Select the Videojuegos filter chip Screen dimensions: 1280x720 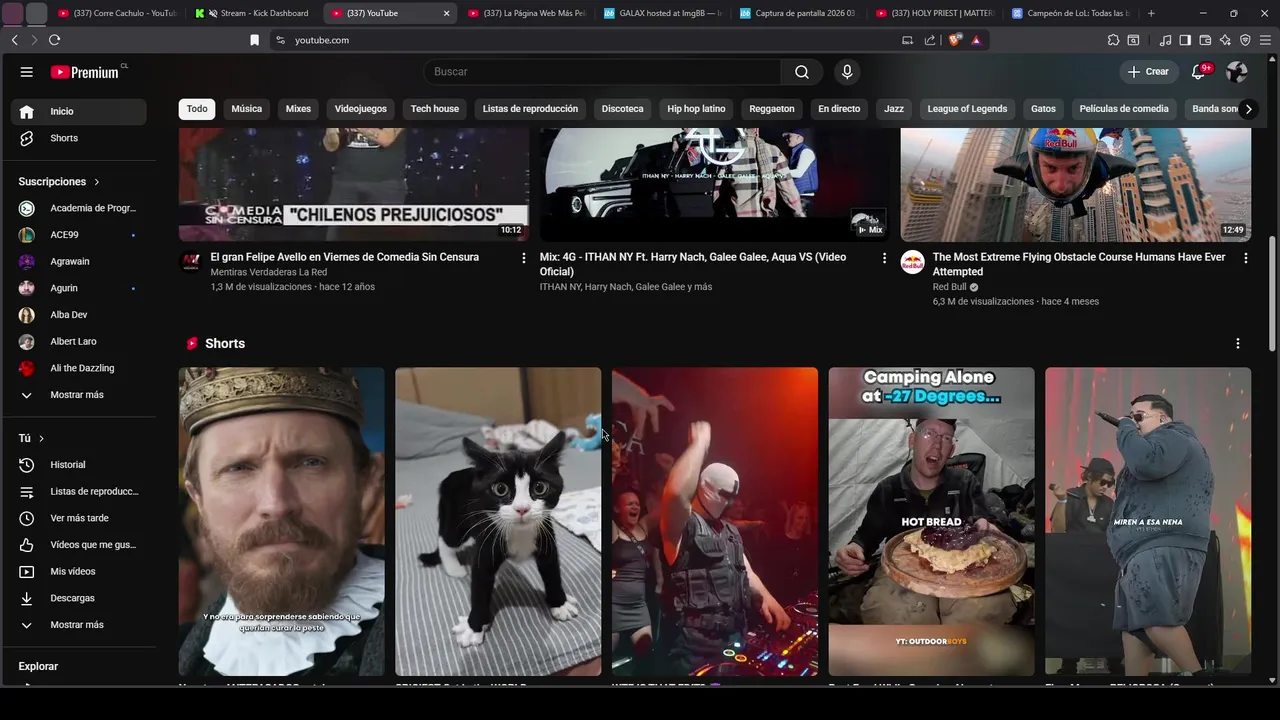[360, 109]
